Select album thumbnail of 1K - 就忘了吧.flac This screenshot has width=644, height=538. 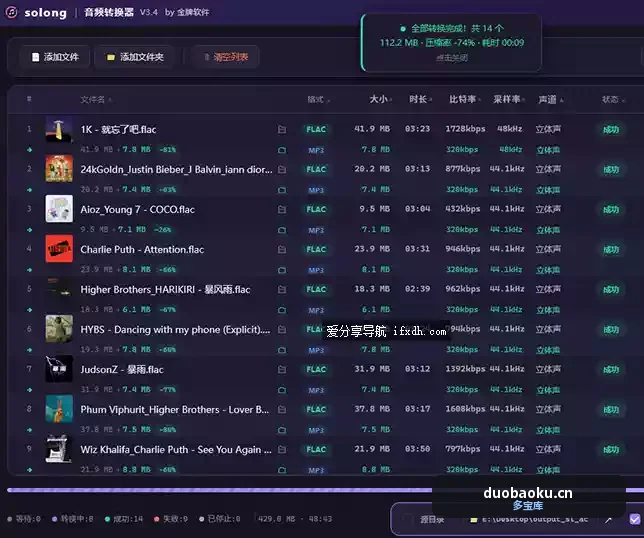point(59,129)
